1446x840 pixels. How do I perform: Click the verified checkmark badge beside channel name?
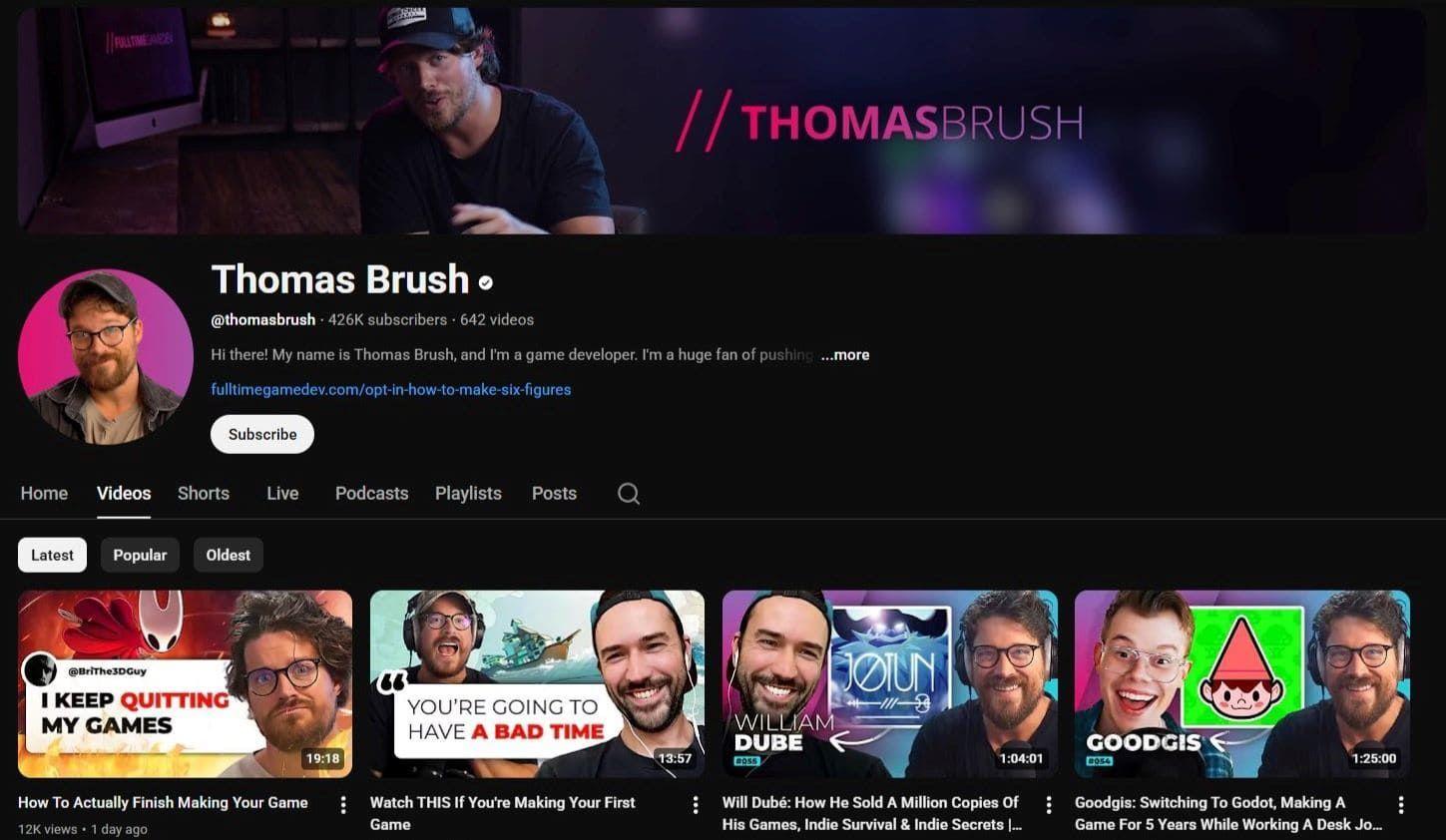(x=486, y=283)
